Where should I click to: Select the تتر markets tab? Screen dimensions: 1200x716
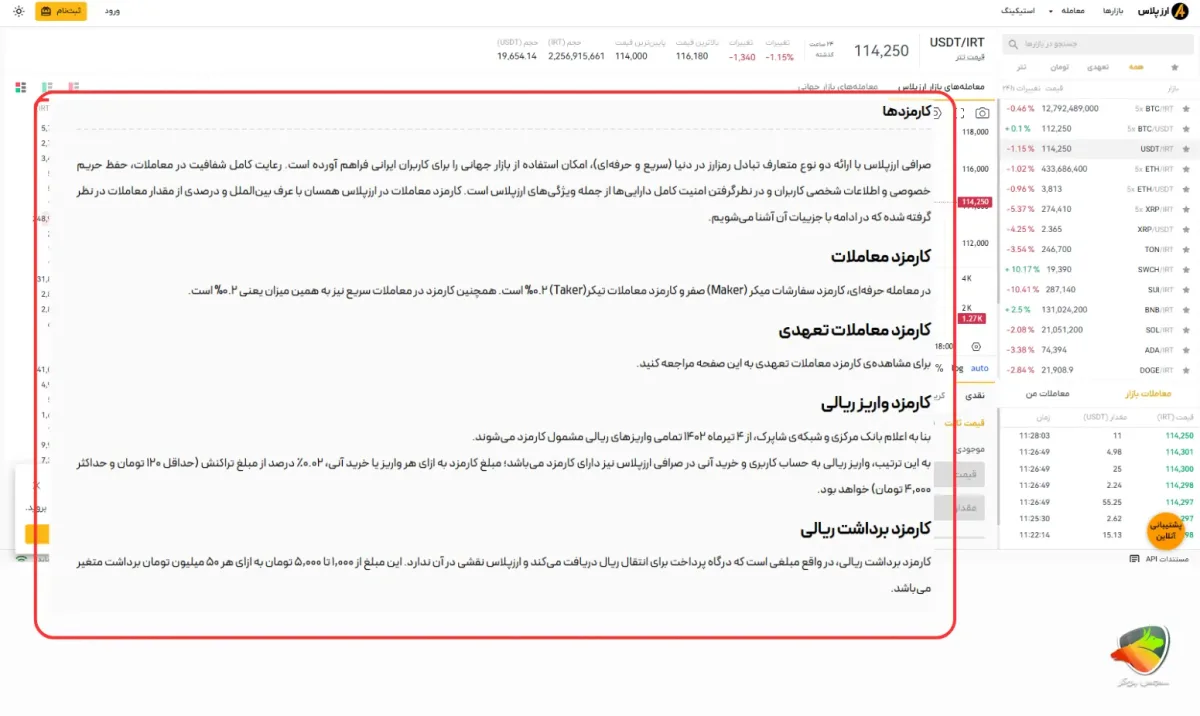pos(1022,67)
